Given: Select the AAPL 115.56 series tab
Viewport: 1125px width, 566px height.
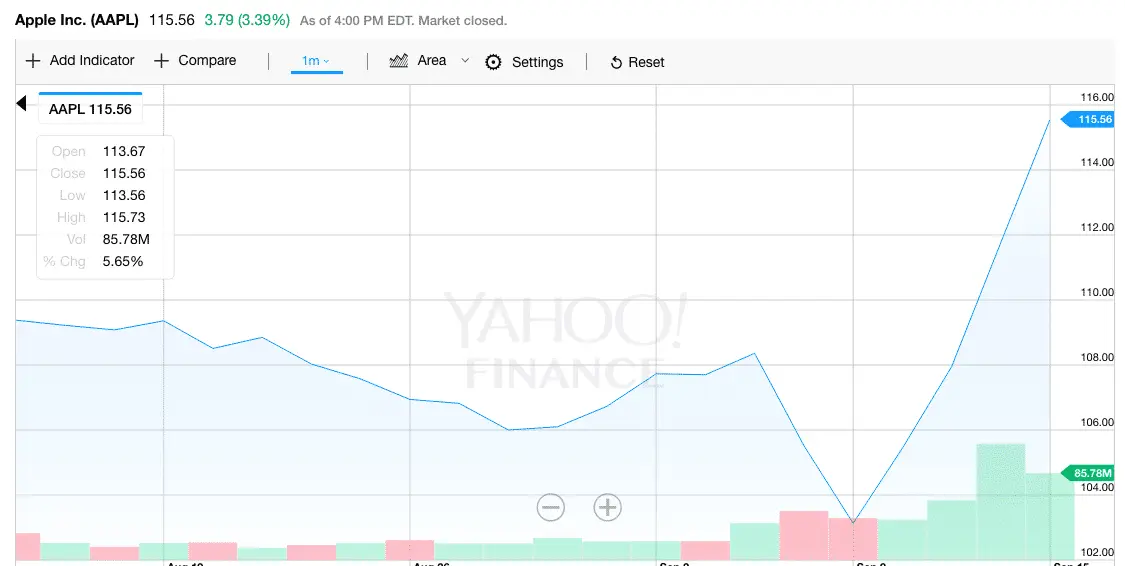Looking at the screenshot, I should coord(90,109).
